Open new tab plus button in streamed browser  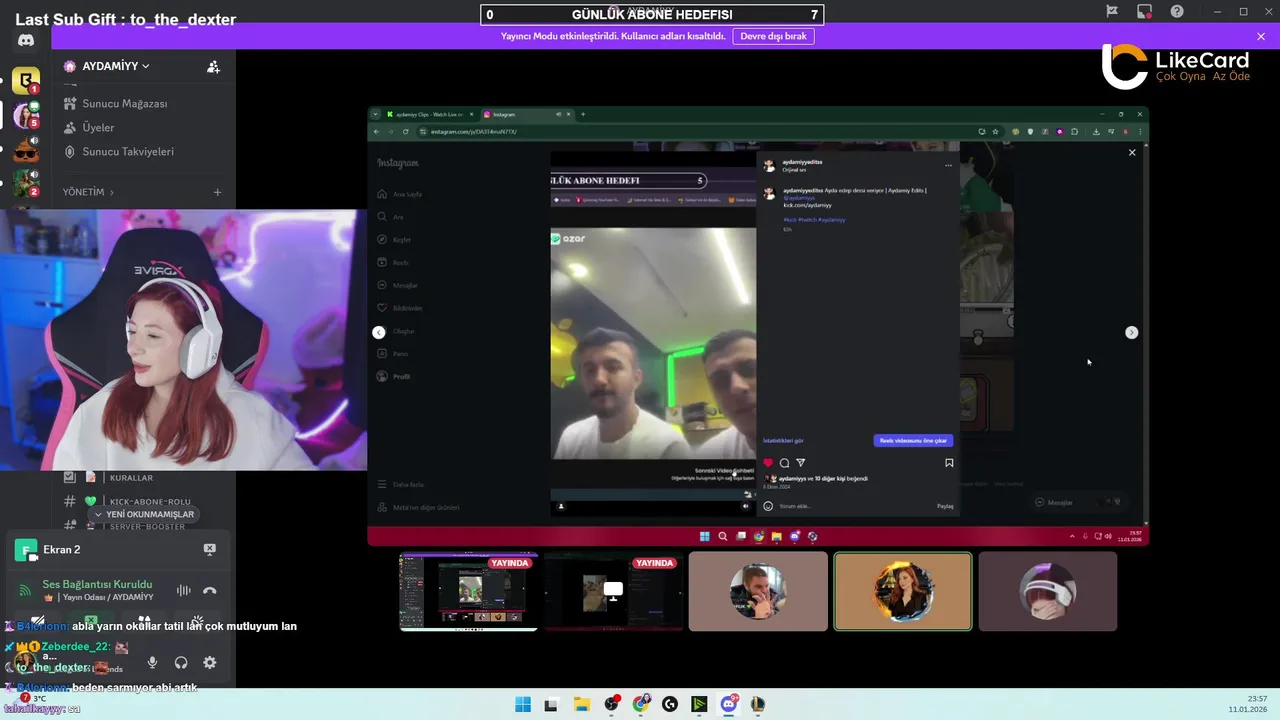[x=583, y=114]
